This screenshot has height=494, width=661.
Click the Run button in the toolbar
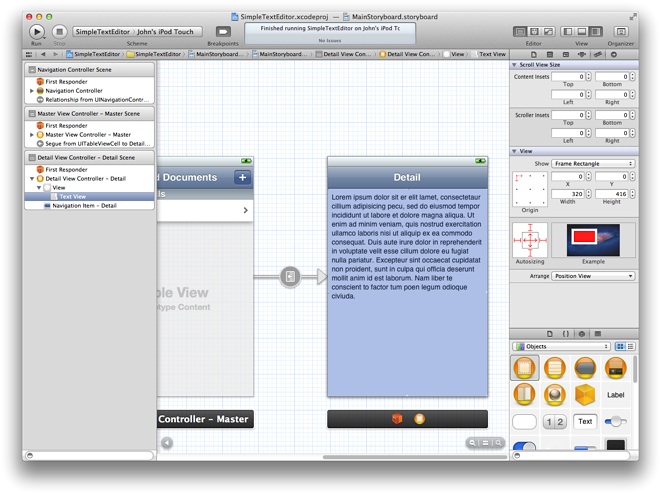38,32
